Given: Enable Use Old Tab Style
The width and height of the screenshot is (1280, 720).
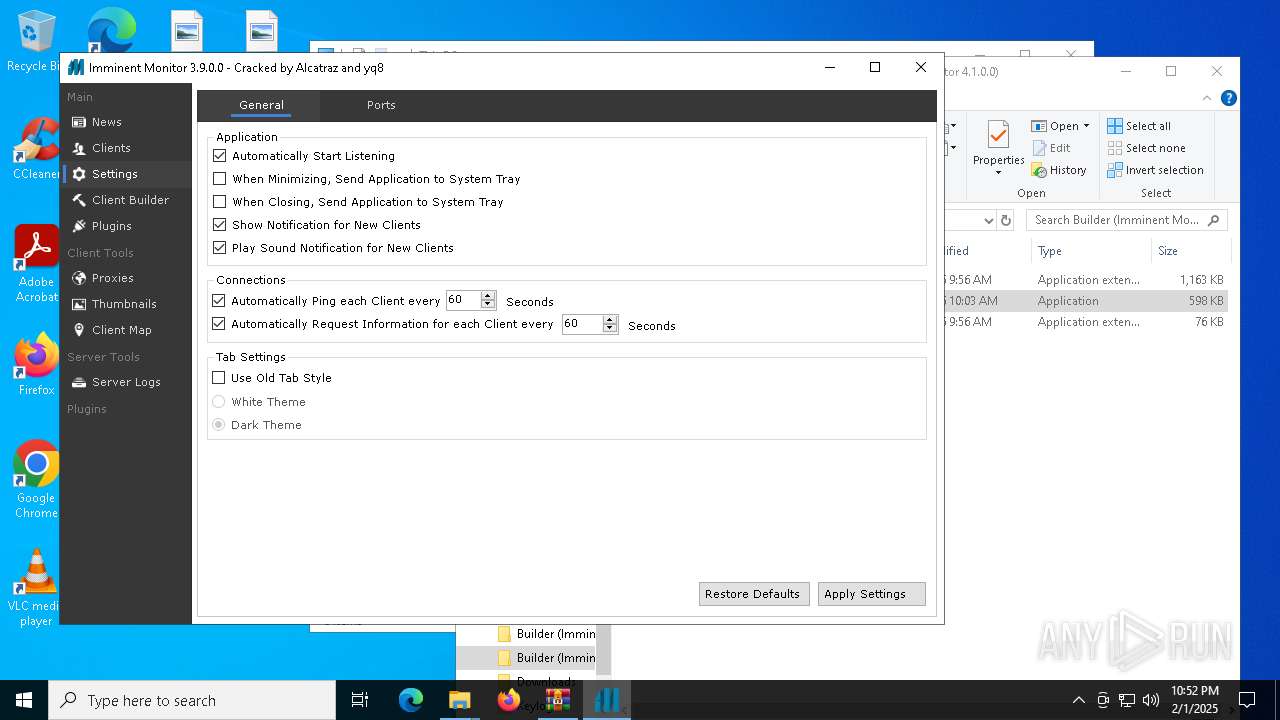Looking at the screenshot, I should [219, 378].
